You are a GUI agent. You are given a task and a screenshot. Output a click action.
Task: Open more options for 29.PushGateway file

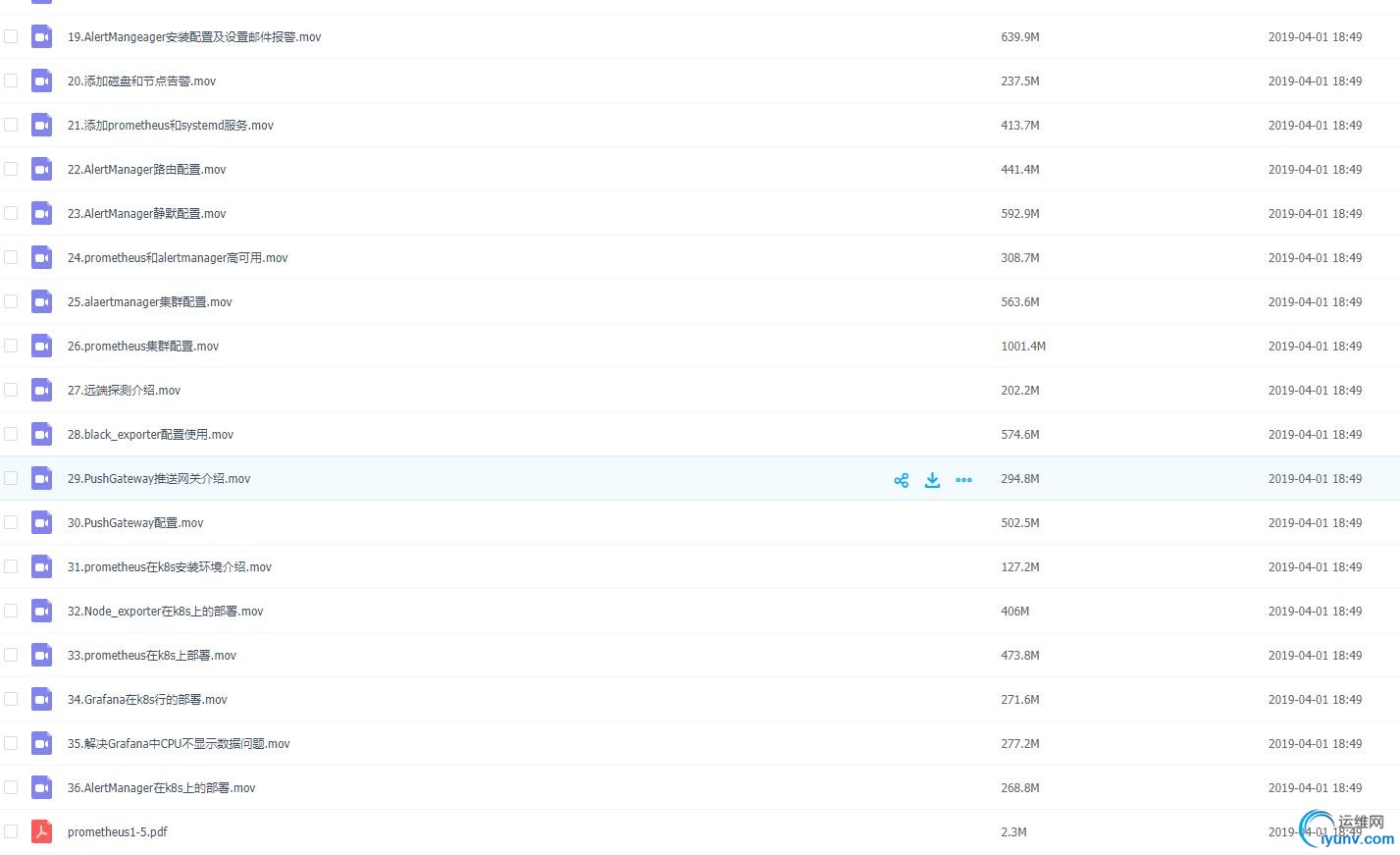tap(964, 480)
